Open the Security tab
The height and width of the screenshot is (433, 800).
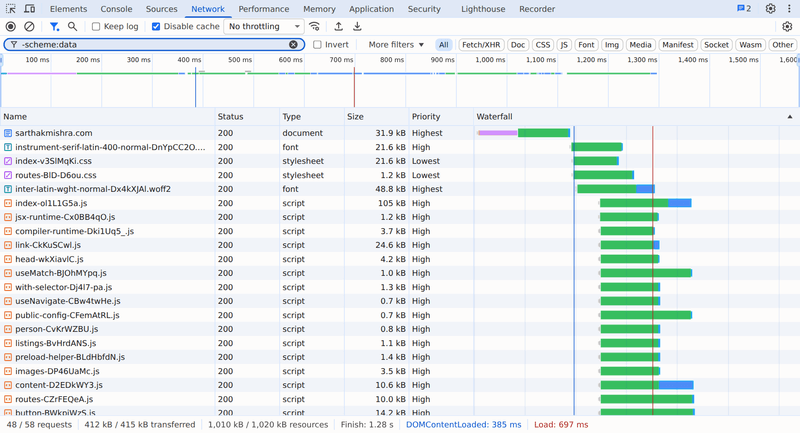pos(424,9)
